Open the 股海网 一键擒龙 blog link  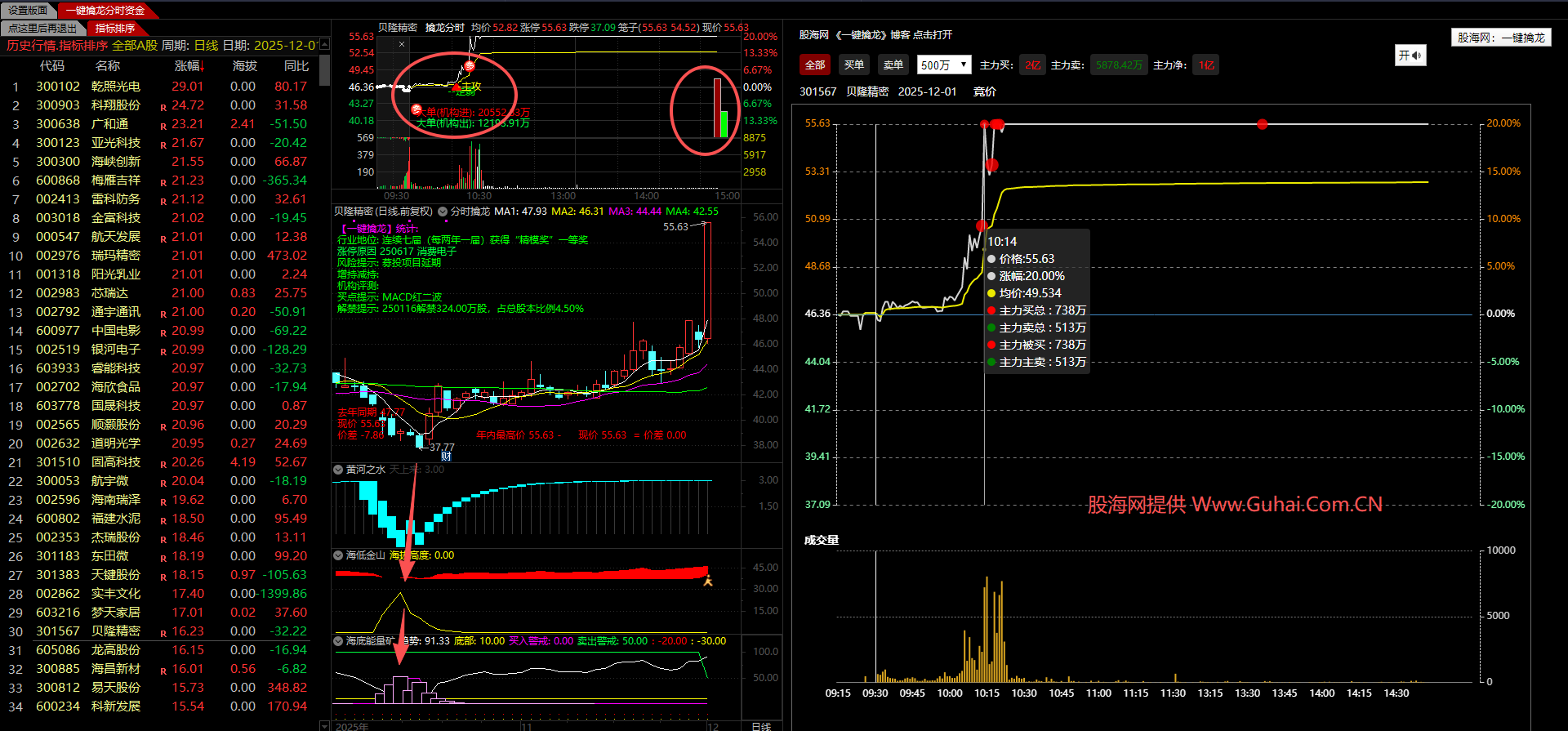(x=875, y=35)
